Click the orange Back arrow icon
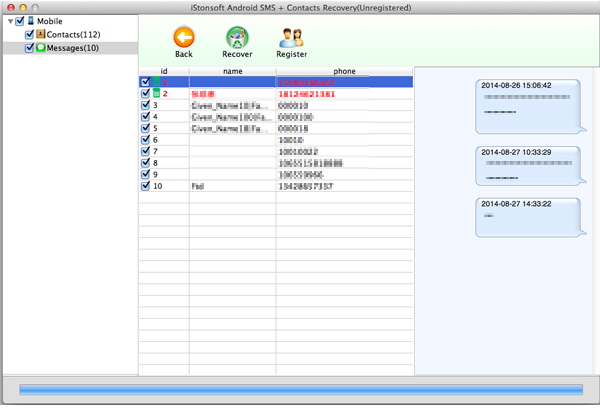Screen dimensions: 600x408 184,38
